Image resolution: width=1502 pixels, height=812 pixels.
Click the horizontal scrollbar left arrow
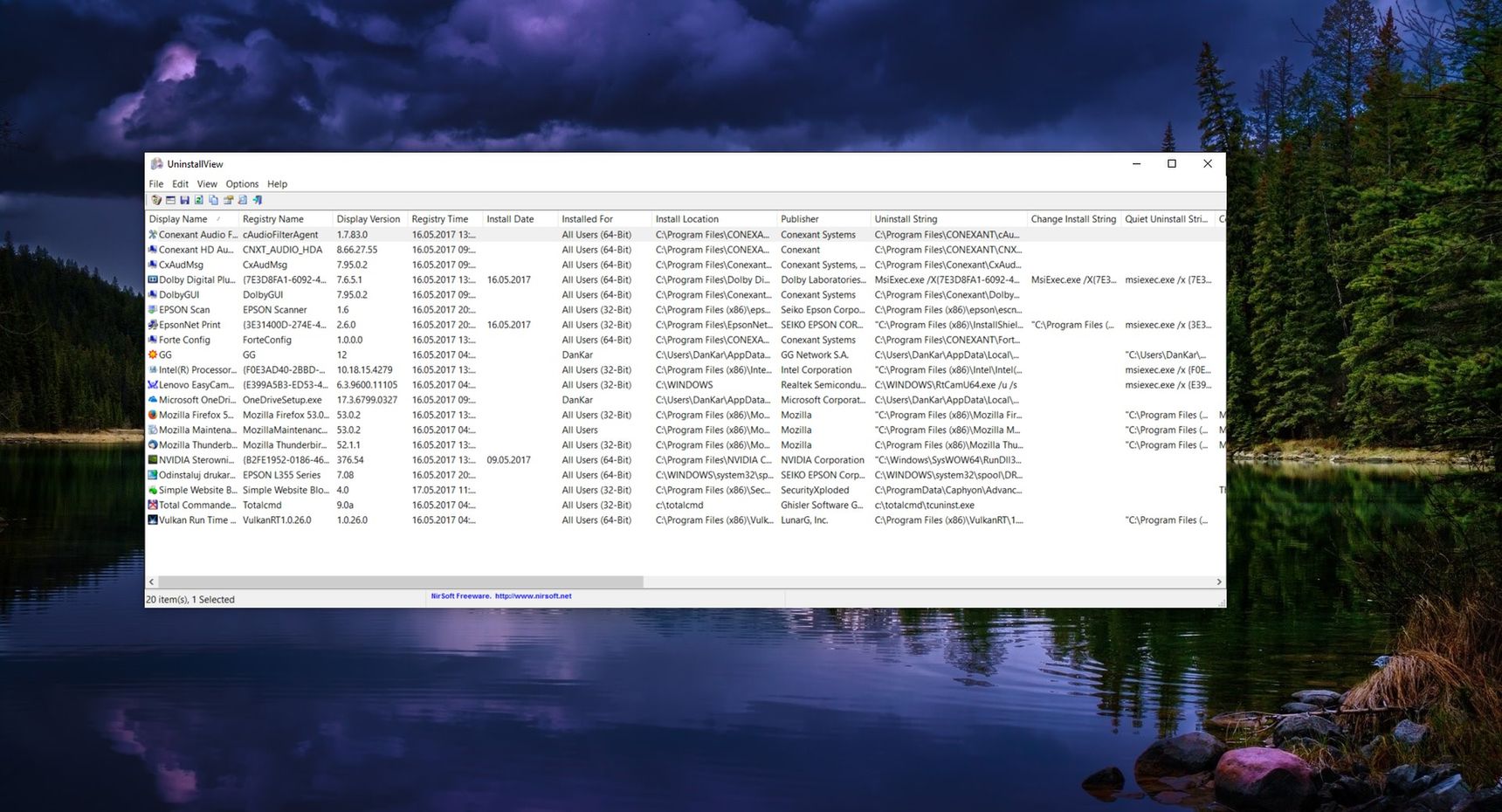click(151, 581)
